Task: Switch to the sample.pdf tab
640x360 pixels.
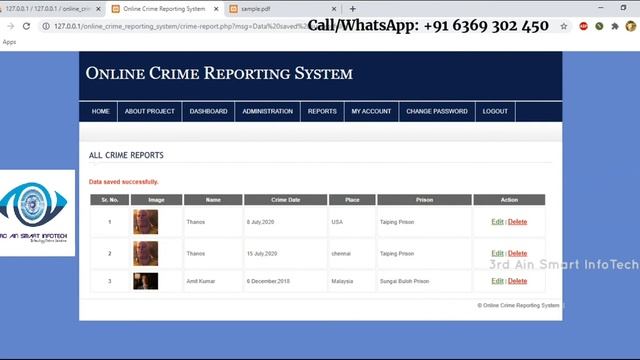Action: coord(282,9)
